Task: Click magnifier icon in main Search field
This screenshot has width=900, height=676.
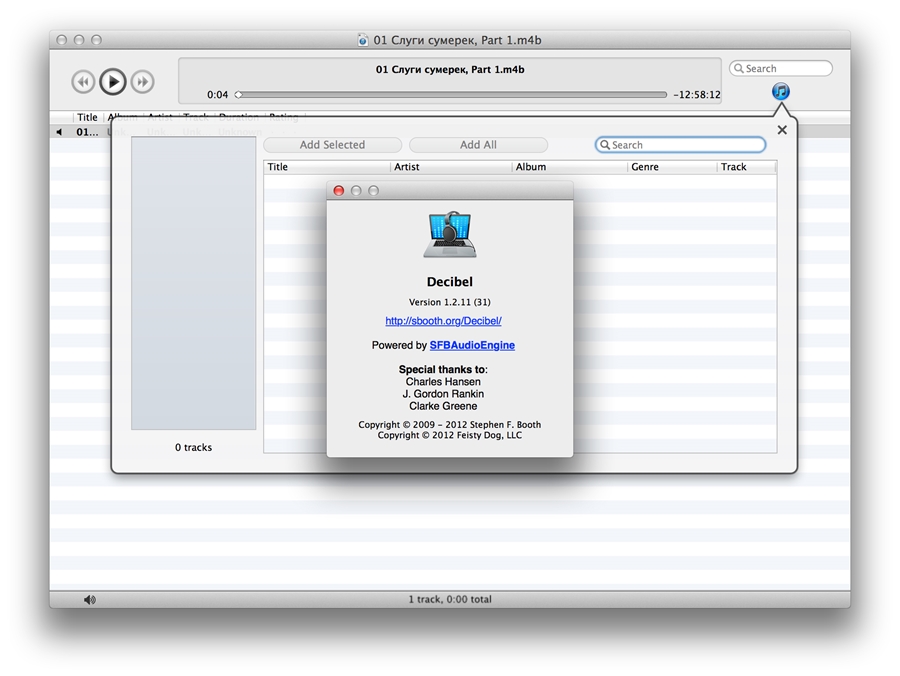Action: (x=739, y=69)
